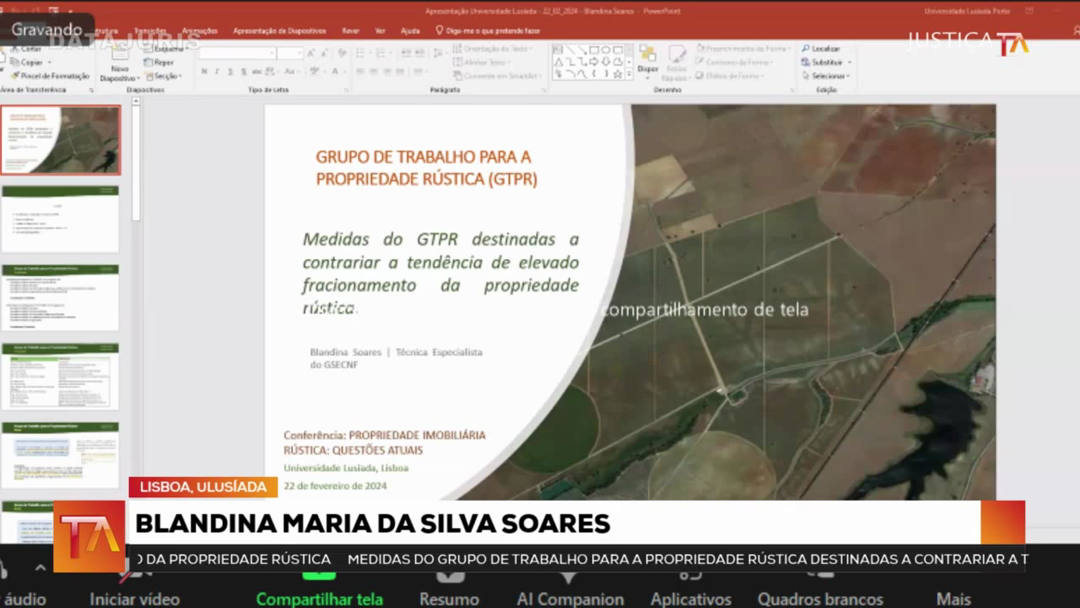Toggle italic formatting (I) button
Screen dimensions: 1080x608
point(217,72)
